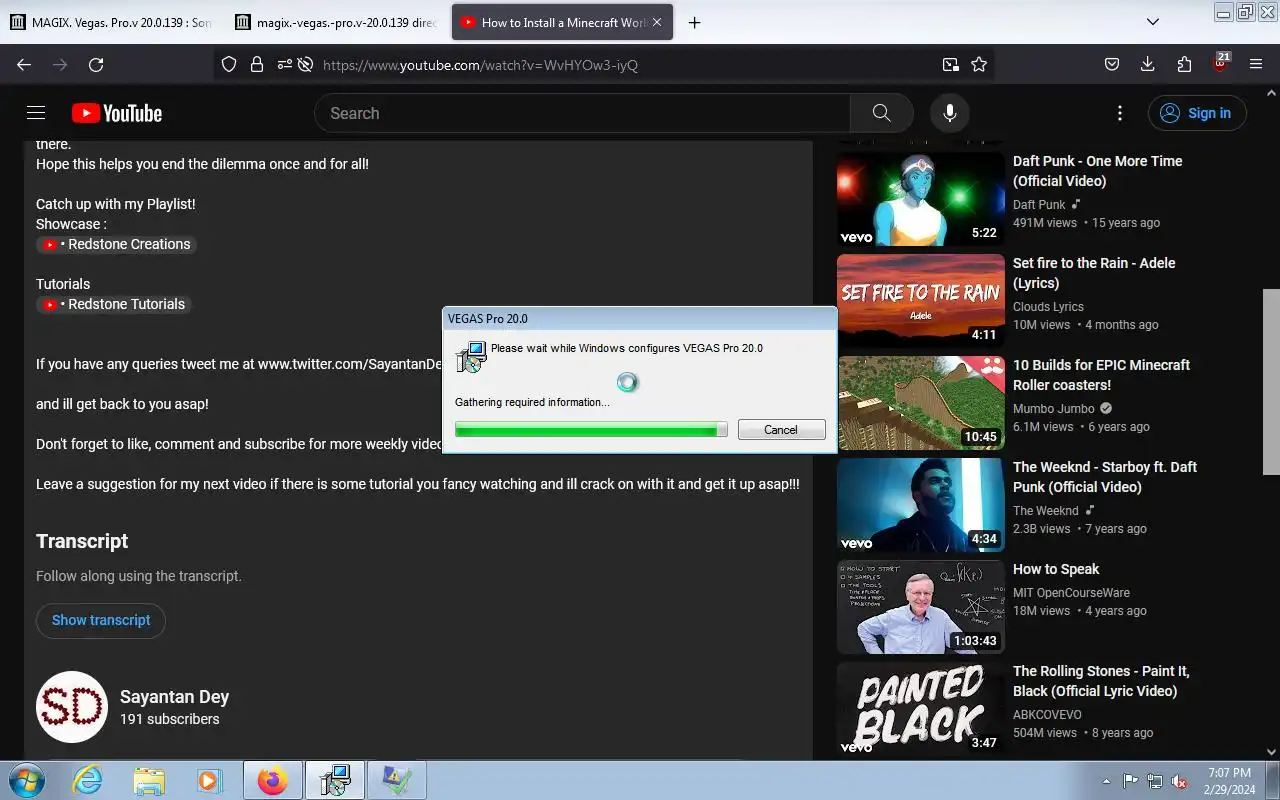1280x800 pixels.
Task: Cancel the VEGAS Pro 20.0 configuration
Action: pos(781,429)
